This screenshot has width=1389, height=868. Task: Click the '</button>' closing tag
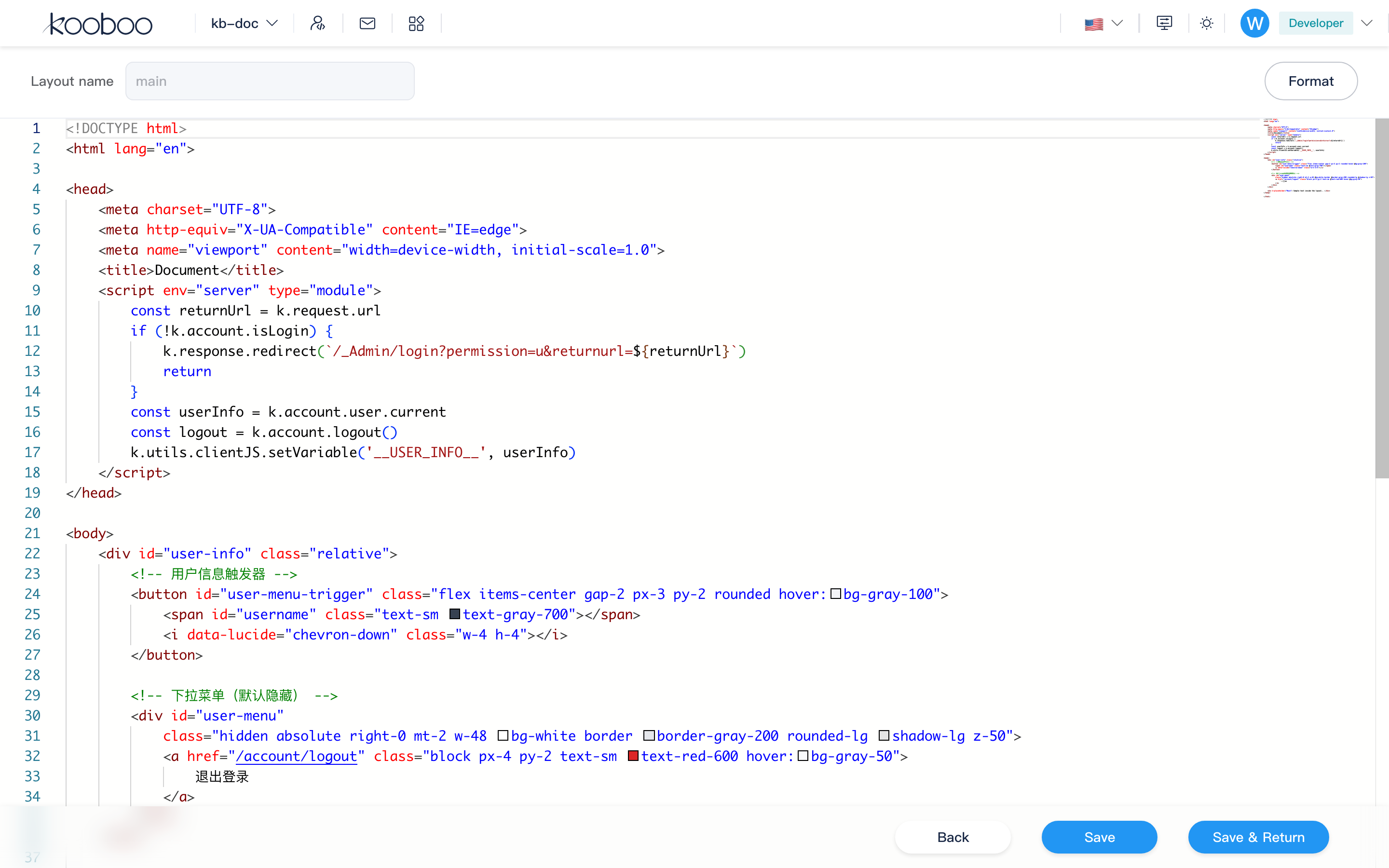point(166,655)
